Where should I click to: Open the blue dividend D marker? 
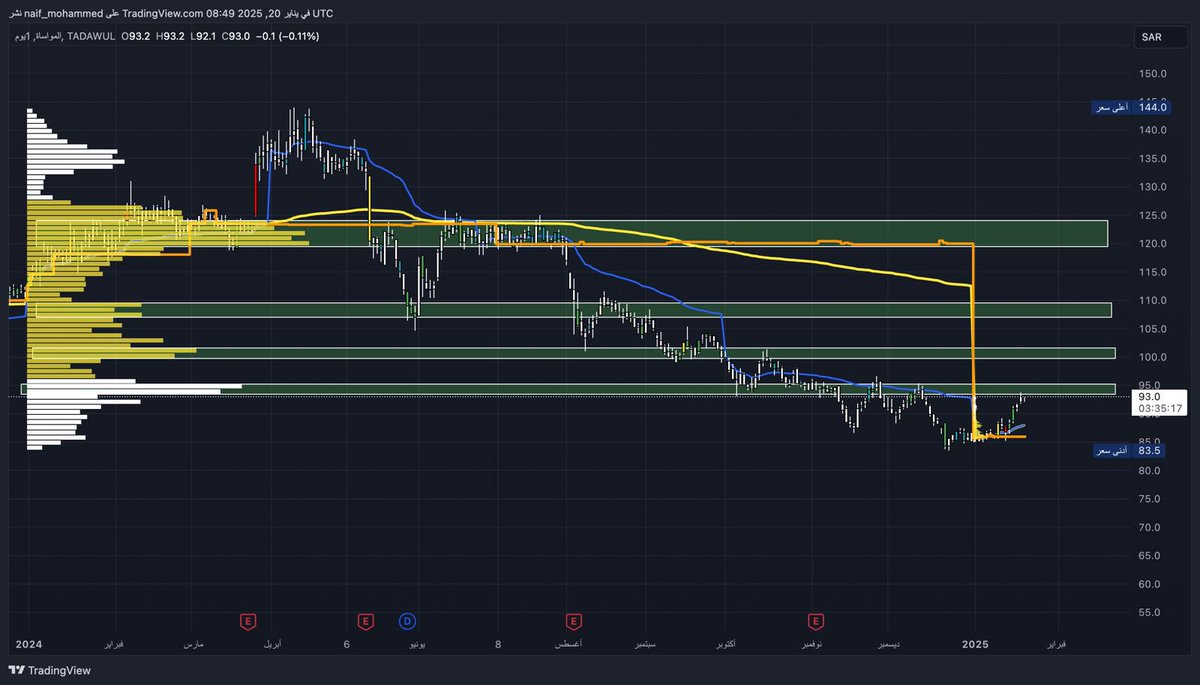click(407, 622)
